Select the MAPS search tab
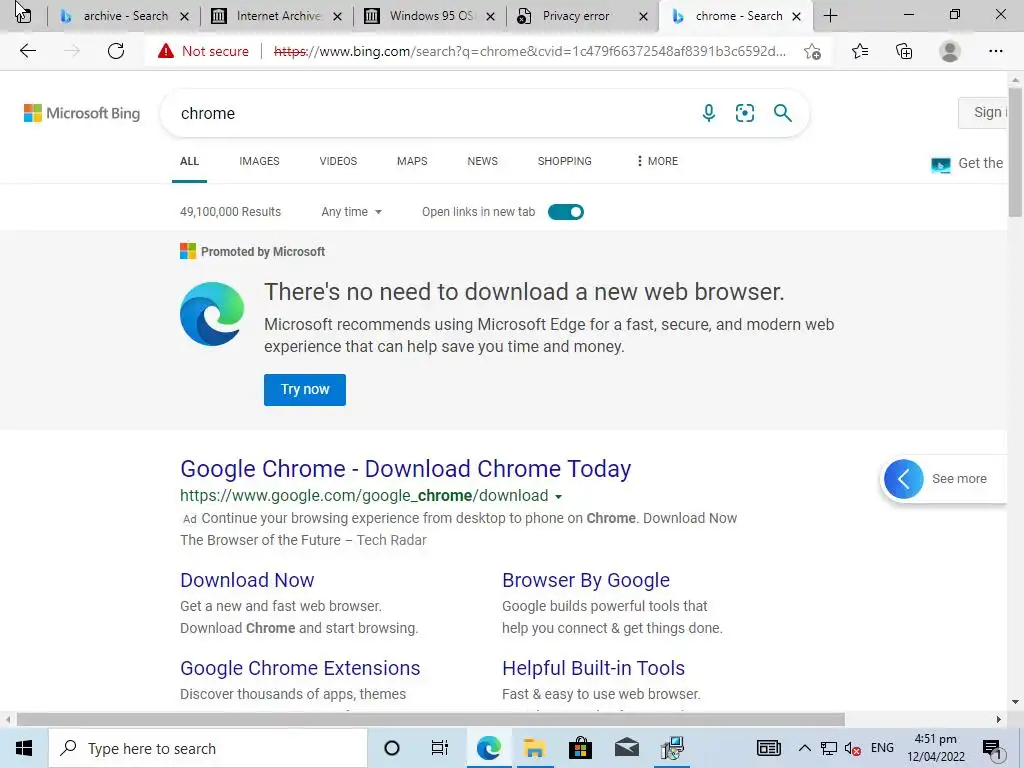The height and width of the screenshot is (768, 1024). 412,161
